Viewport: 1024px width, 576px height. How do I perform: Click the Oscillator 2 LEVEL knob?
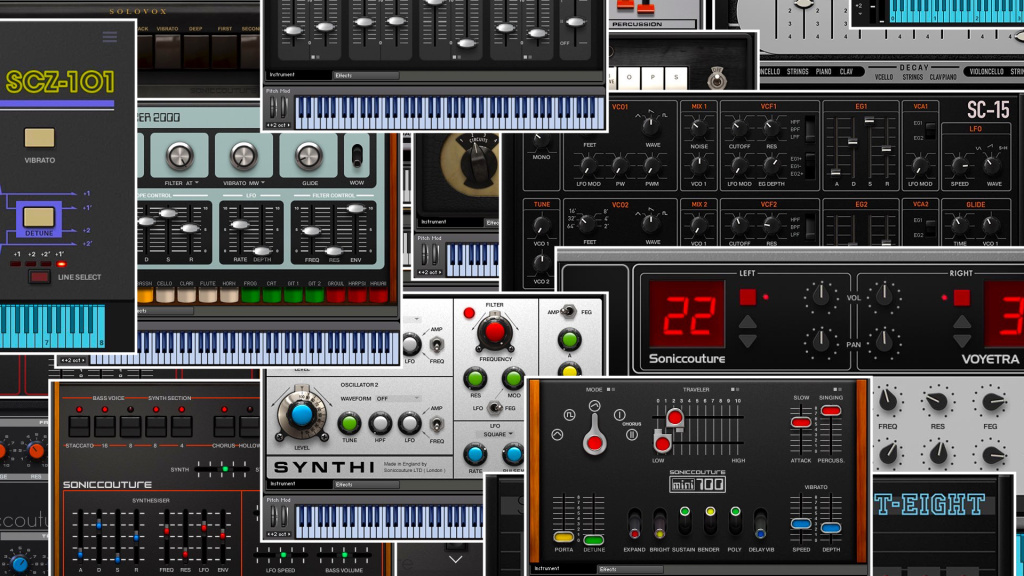[x=301, y=415]
